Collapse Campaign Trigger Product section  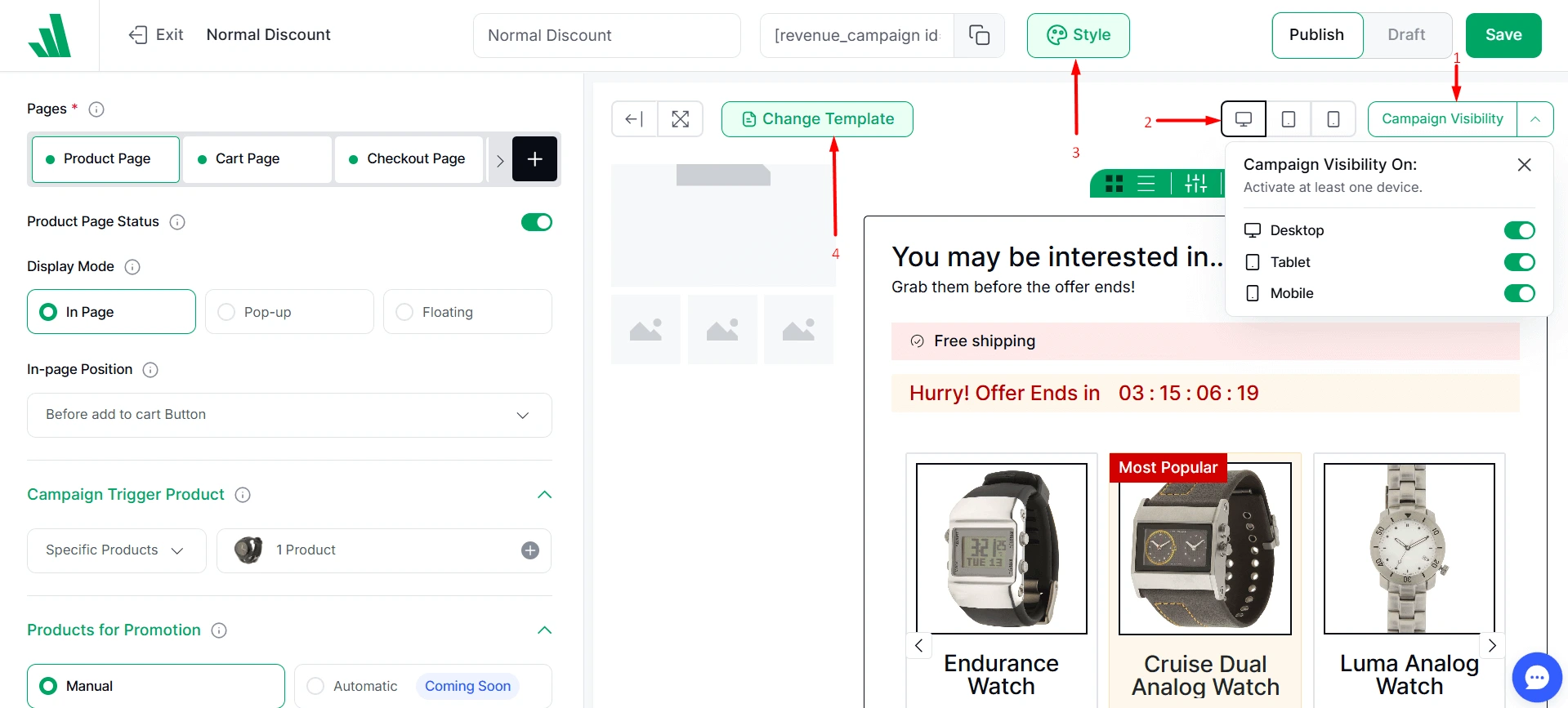tap(544, 495)
